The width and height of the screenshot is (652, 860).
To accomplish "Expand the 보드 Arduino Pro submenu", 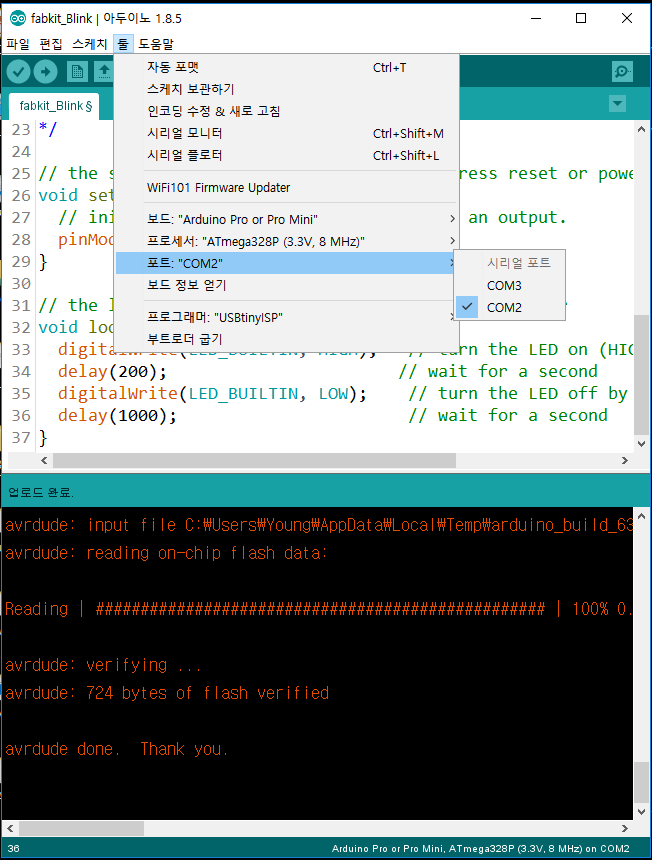I will (287, 219).
